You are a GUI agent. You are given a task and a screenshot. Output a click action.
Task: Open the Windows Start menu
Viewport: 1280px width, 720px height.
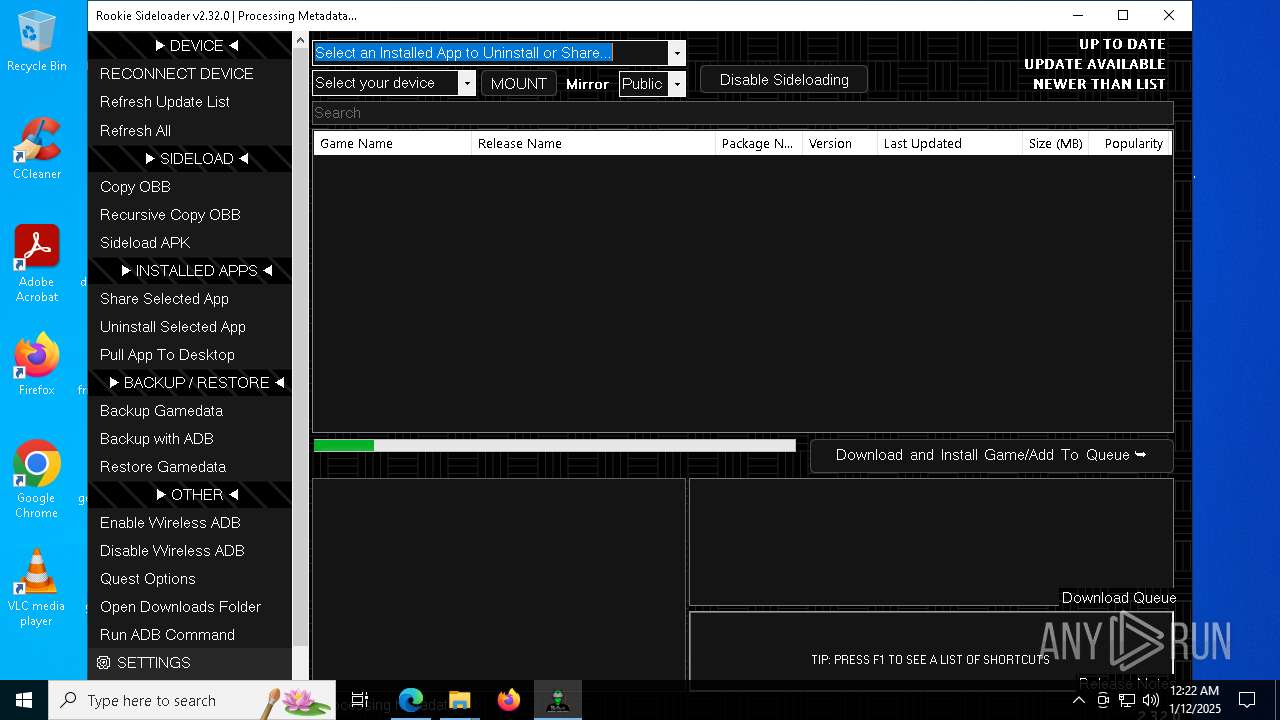[24, 700]
